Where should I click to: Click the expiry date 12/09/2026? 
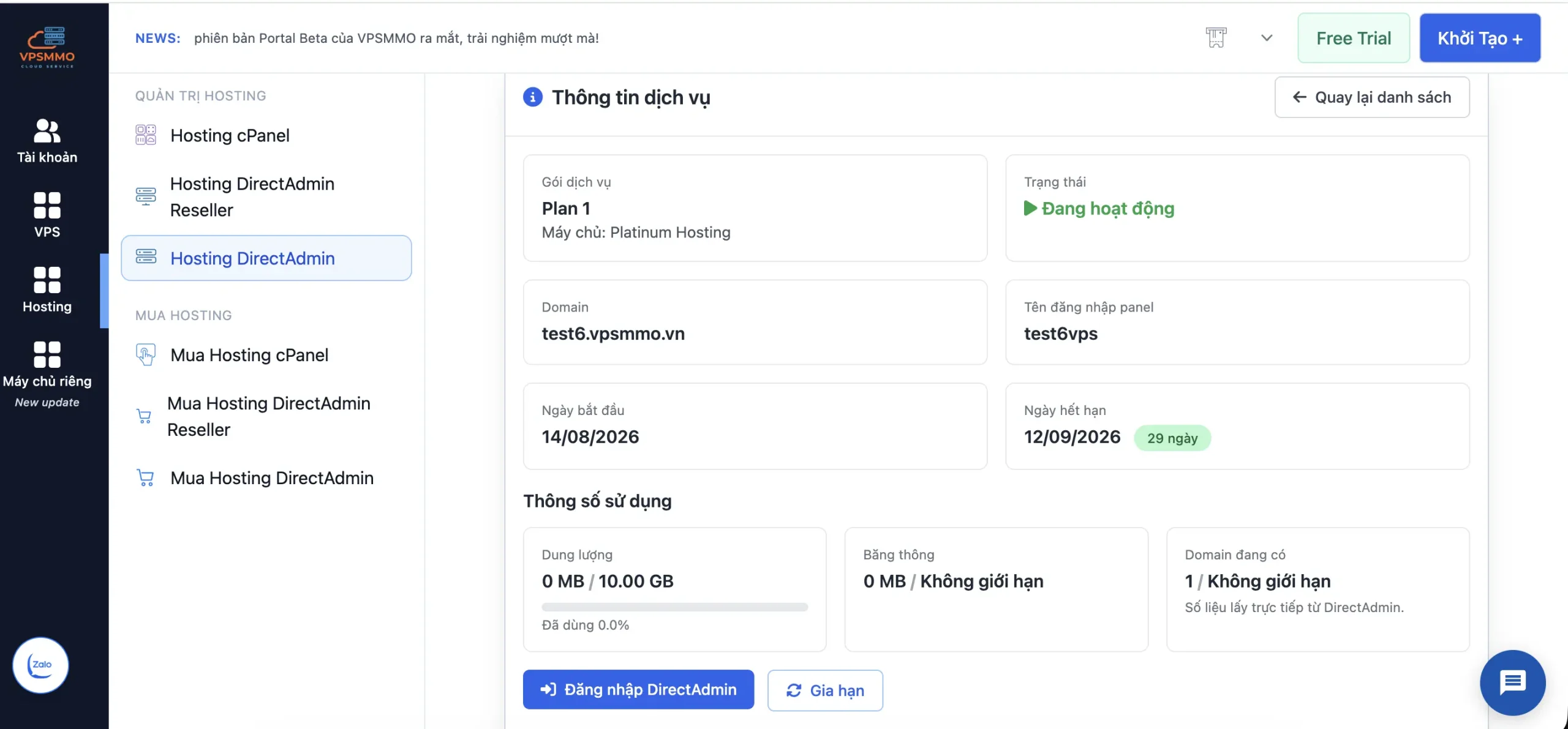point(1072,436)
